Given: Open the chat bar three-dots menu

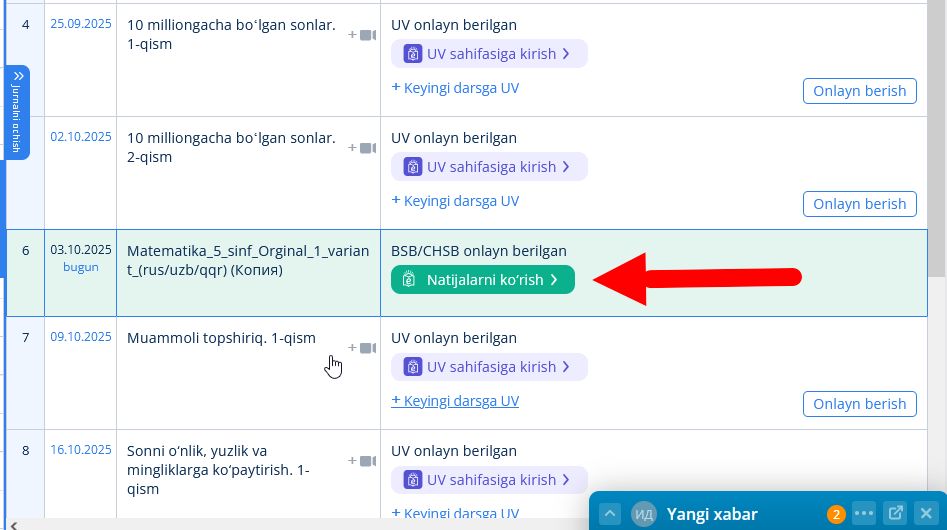Looking at the screenshot, I should [x=864, y=514].
